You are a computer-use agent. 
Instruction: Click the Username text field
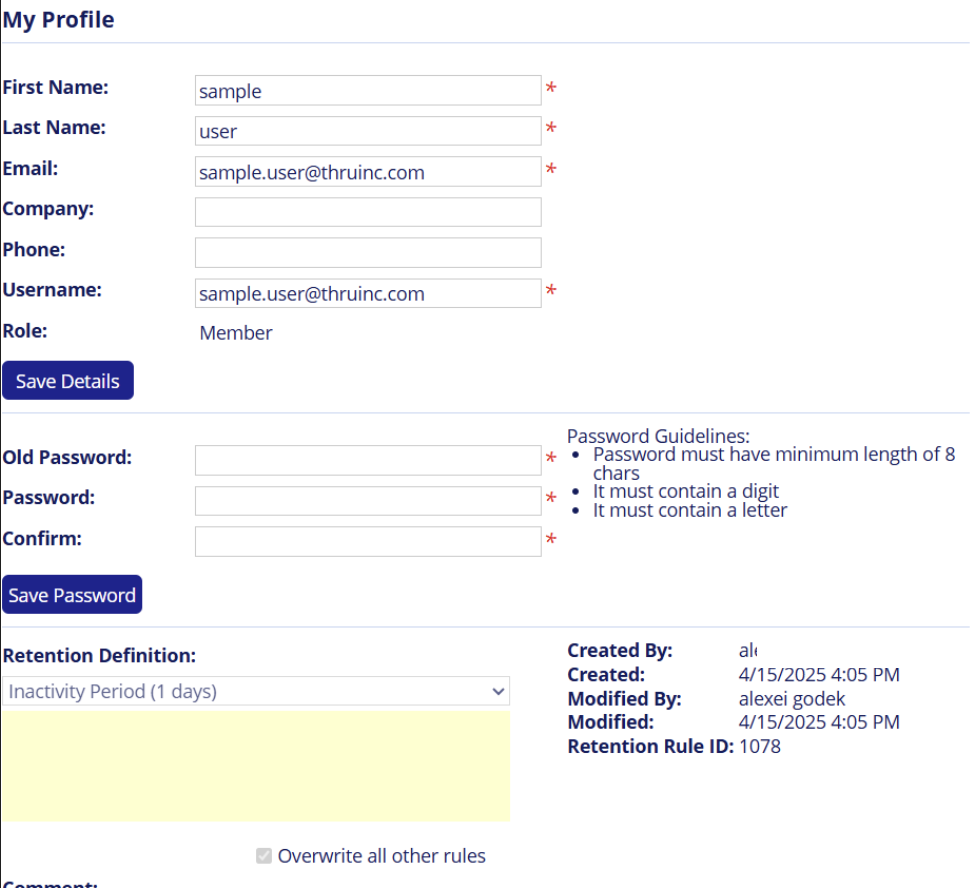click(x=367, y=293)
